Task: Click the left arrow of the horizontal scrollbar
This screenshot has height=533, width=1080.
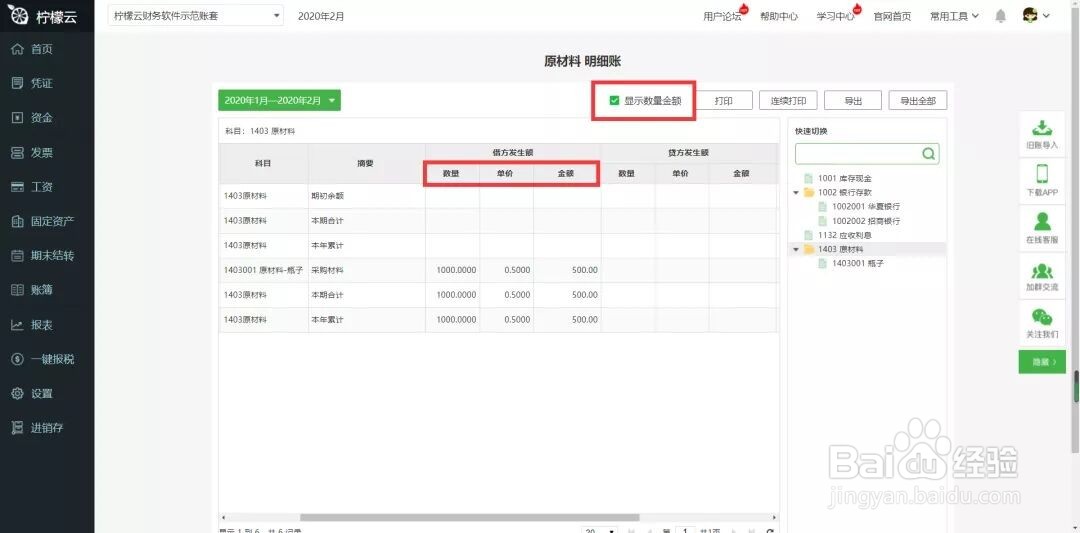Action: pos(222,517)
